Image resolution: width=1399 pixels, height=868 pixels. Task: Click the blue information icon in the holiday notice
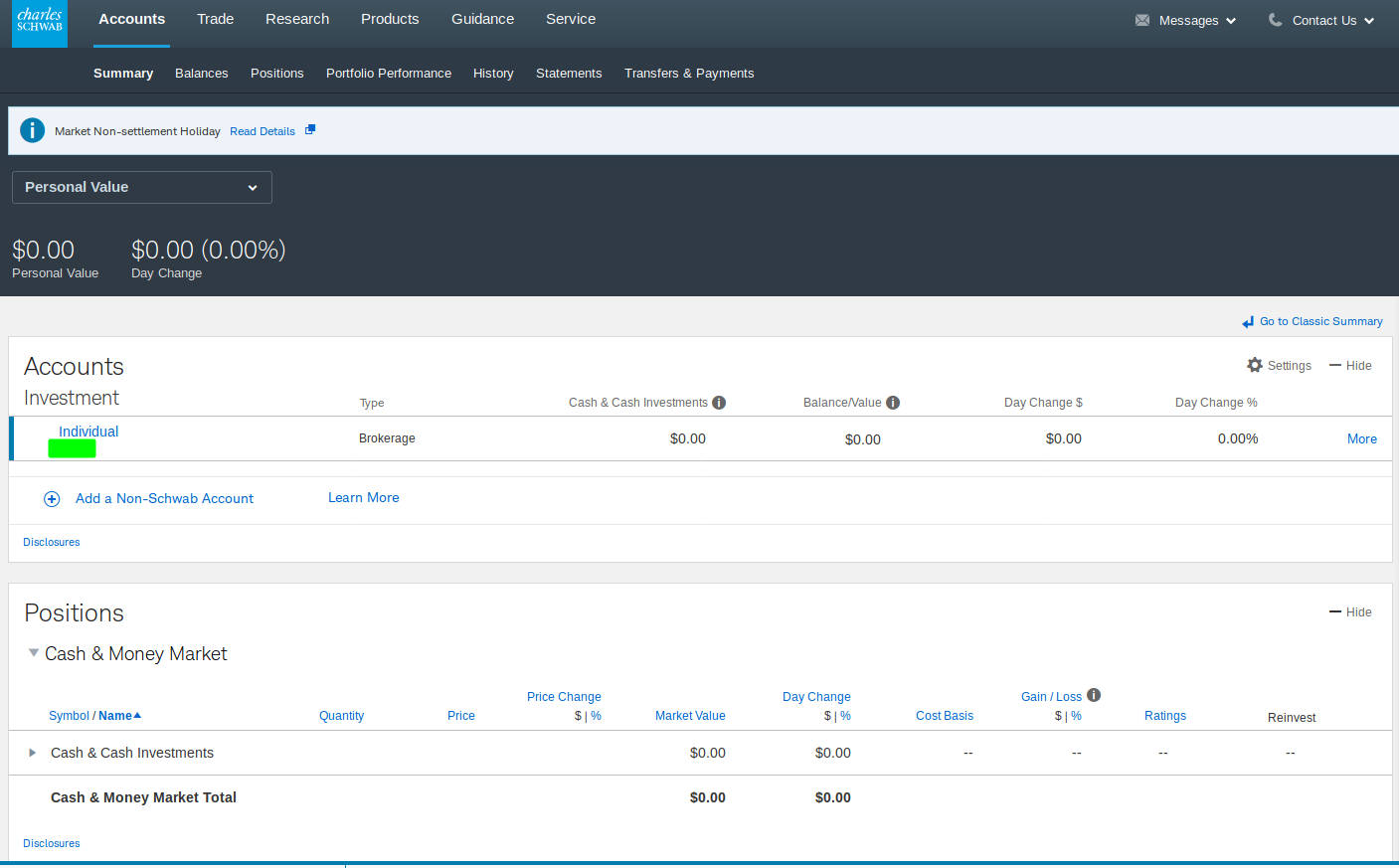point(33,130)
